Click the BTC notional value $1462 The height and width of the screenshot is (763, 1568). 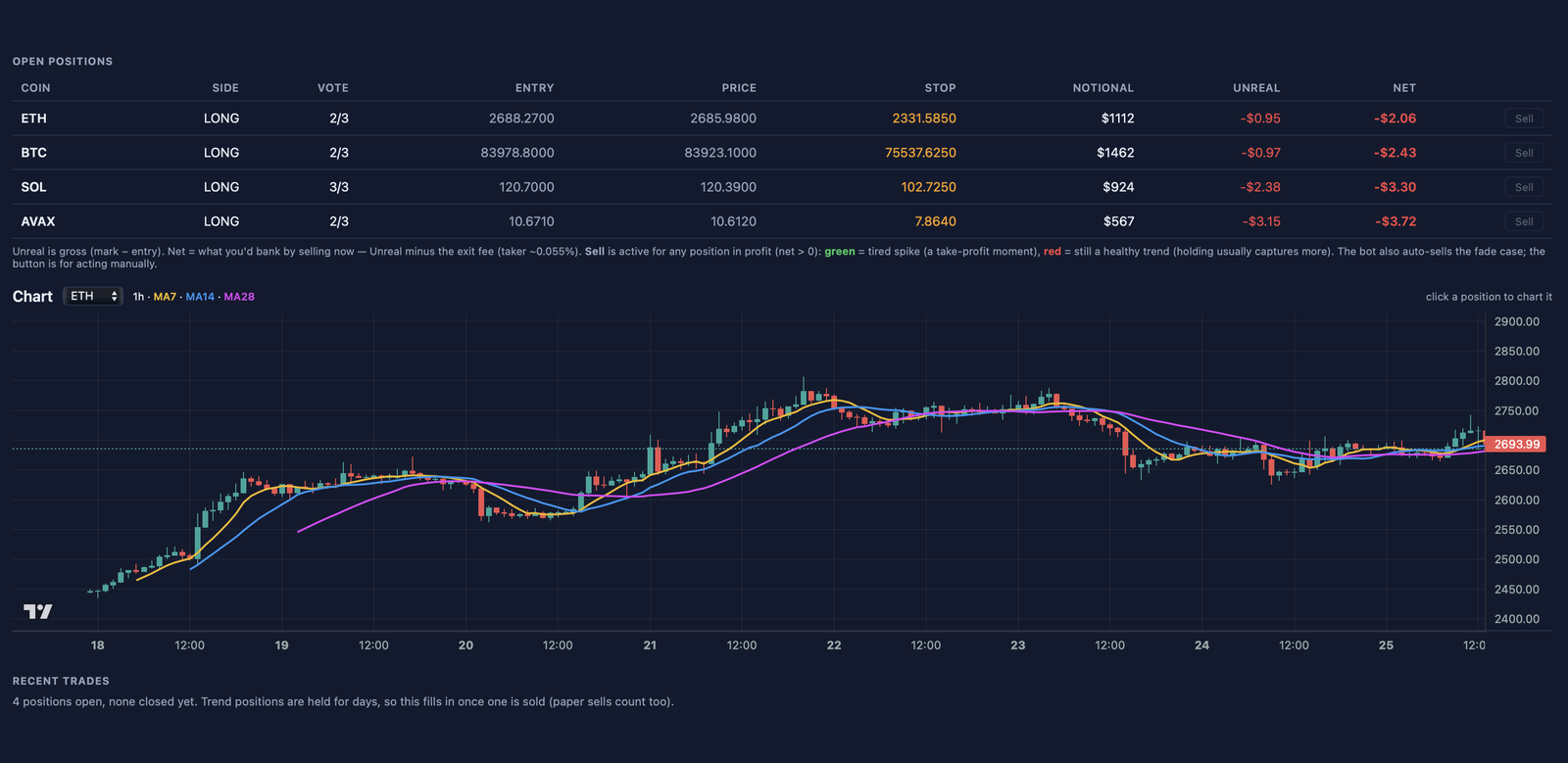[x=1115, y=153]
